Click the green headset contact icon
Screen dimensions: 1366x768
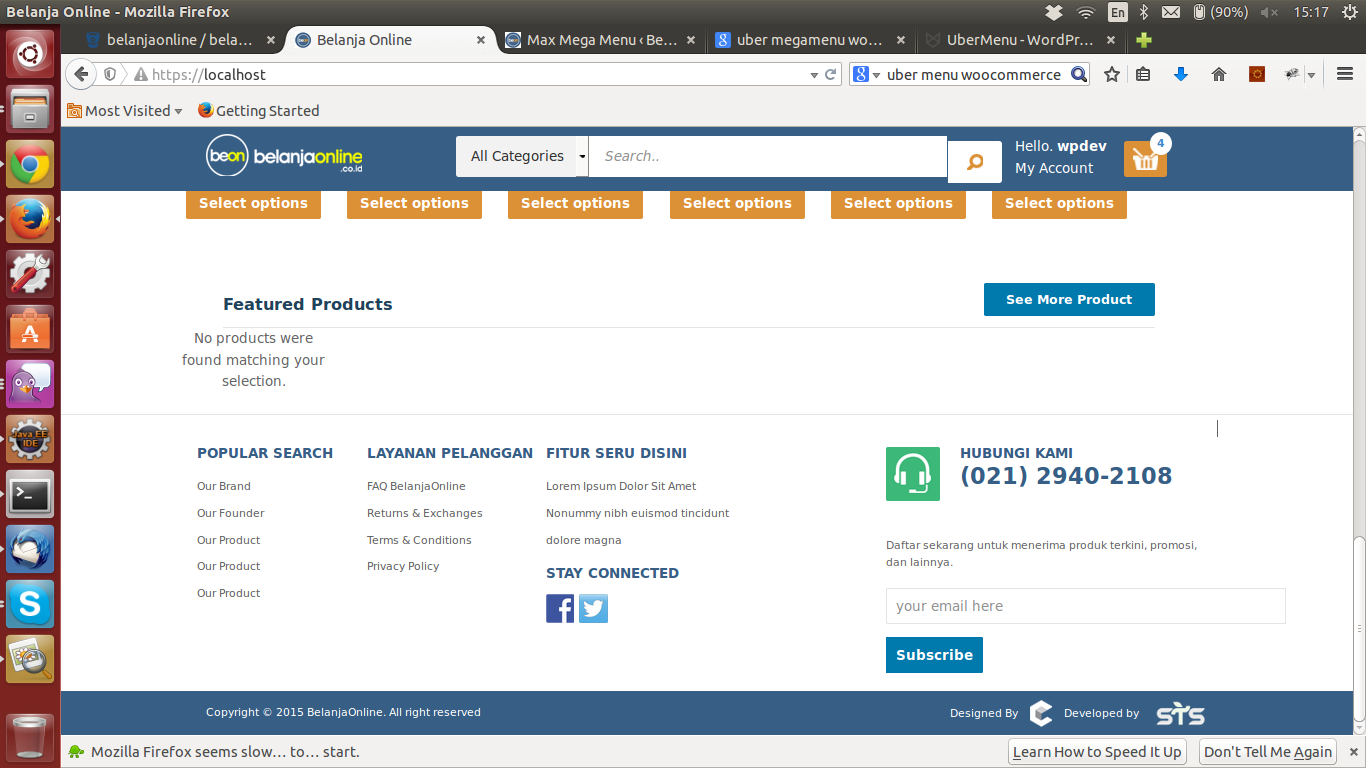(913, 474)
